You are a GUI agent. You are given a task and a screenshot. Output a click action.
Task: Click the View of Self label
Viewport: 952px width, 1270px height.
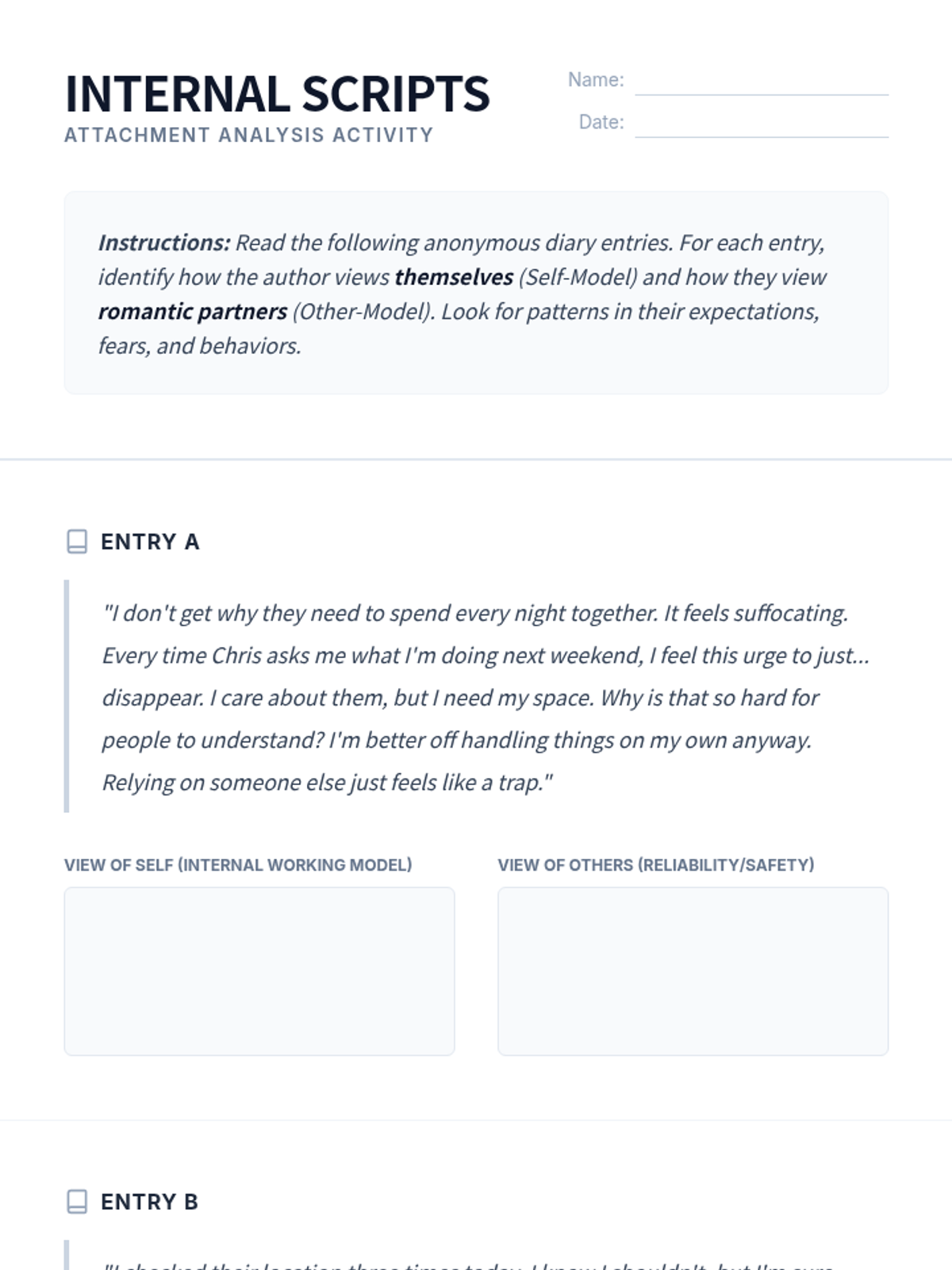[x=238, y=865]
